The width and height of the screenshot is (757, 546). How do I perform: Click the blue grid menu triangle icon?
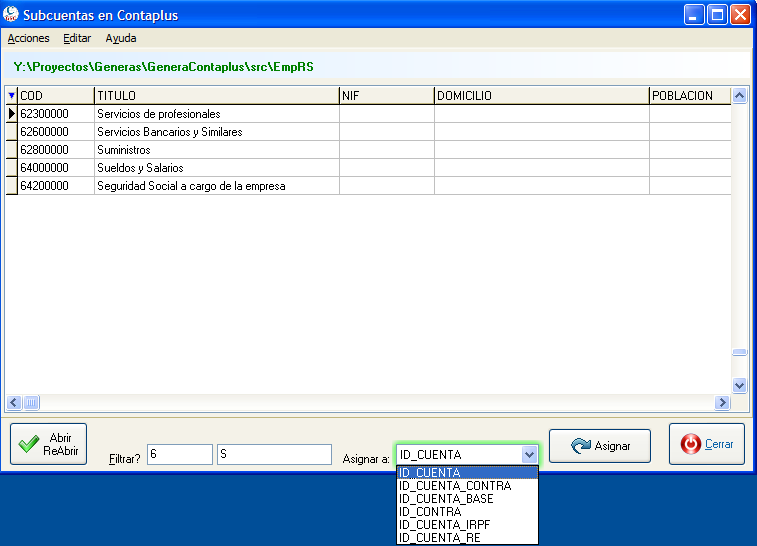(x=12, y=96)
